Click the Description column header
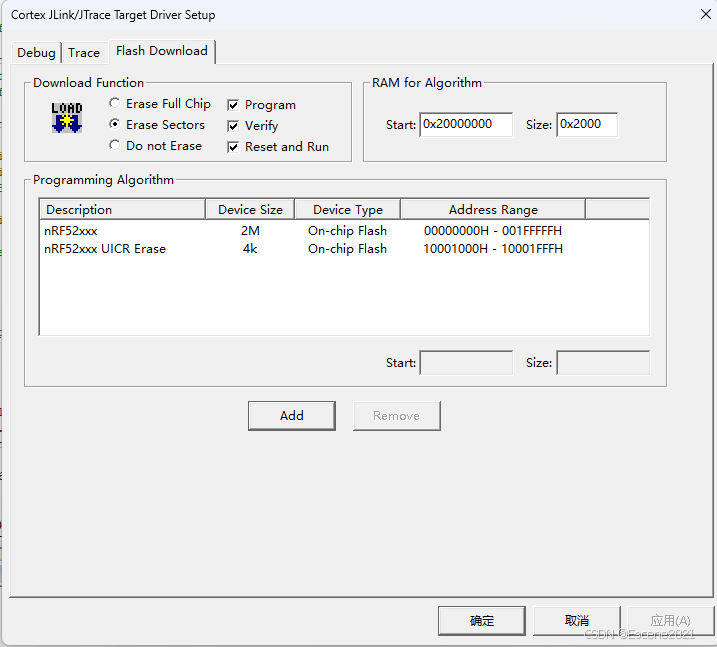This screenshot has width=717, height=647. point(123,209)
